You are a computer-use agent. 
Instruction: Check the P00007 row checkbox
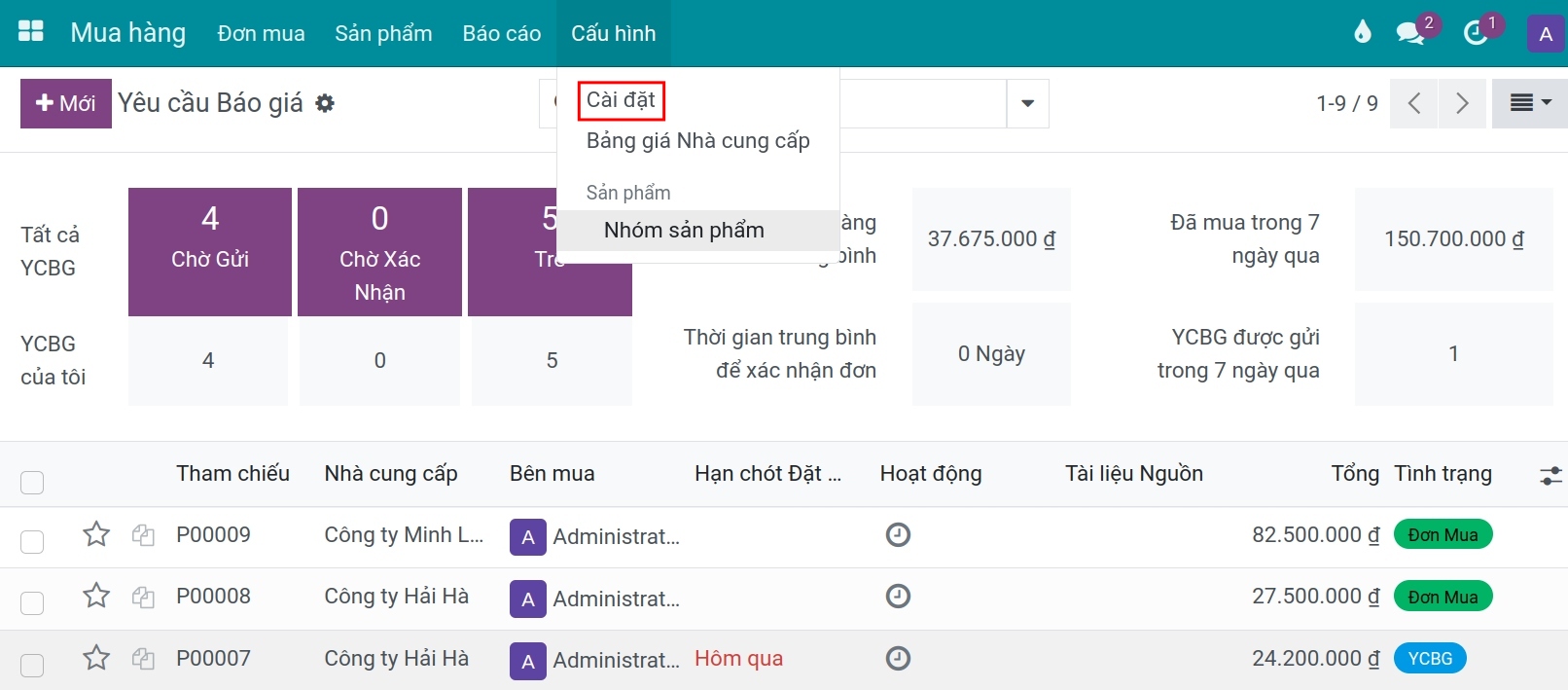click(x=32, y=666)
